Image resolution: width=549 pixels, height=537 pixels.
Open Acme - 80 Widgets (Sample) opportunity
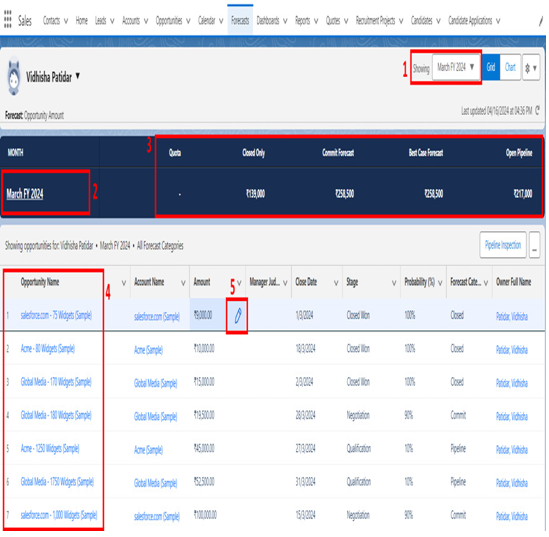coord(48,349)
